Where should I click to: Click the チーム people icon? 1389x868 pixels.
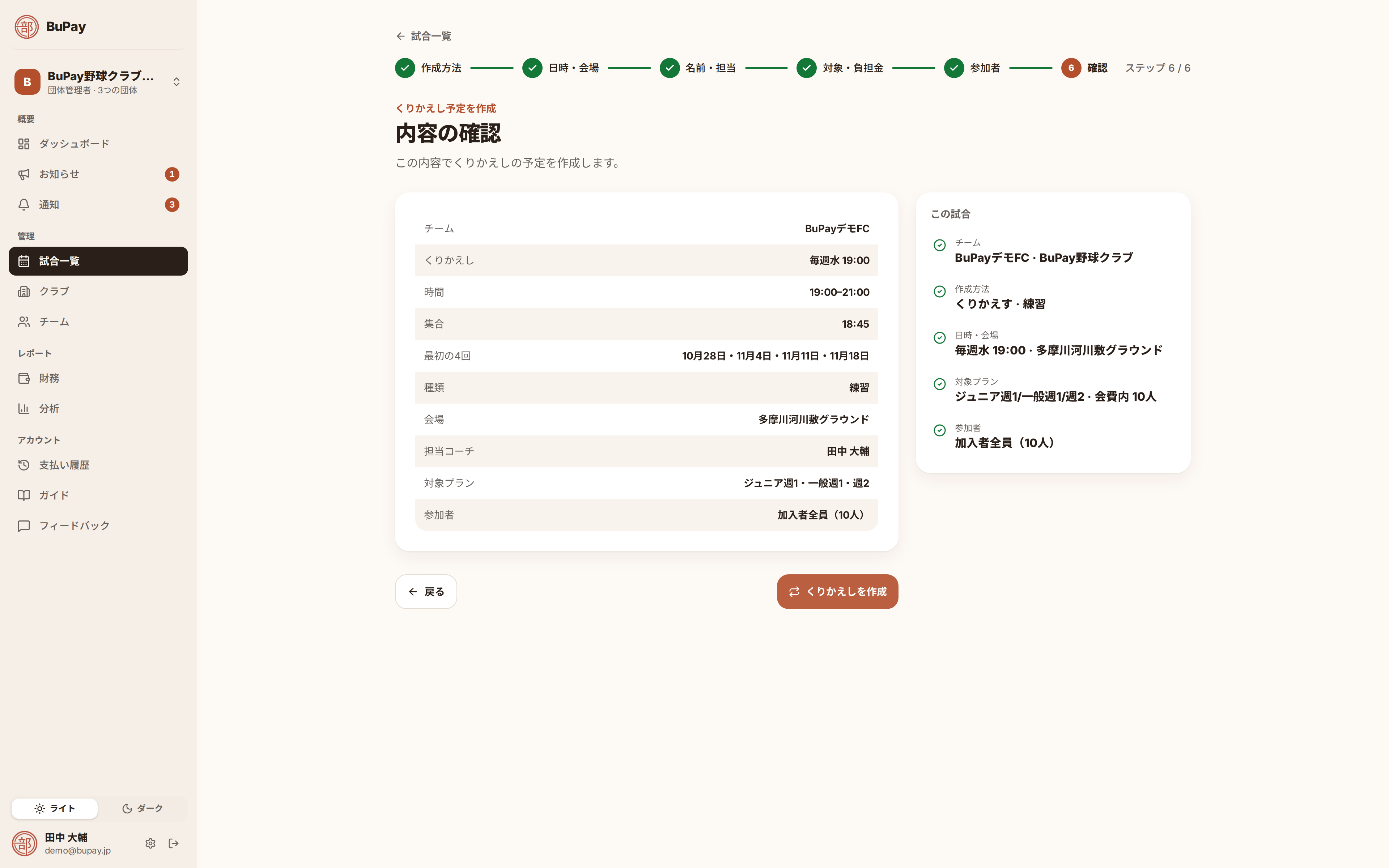(24, 322)
